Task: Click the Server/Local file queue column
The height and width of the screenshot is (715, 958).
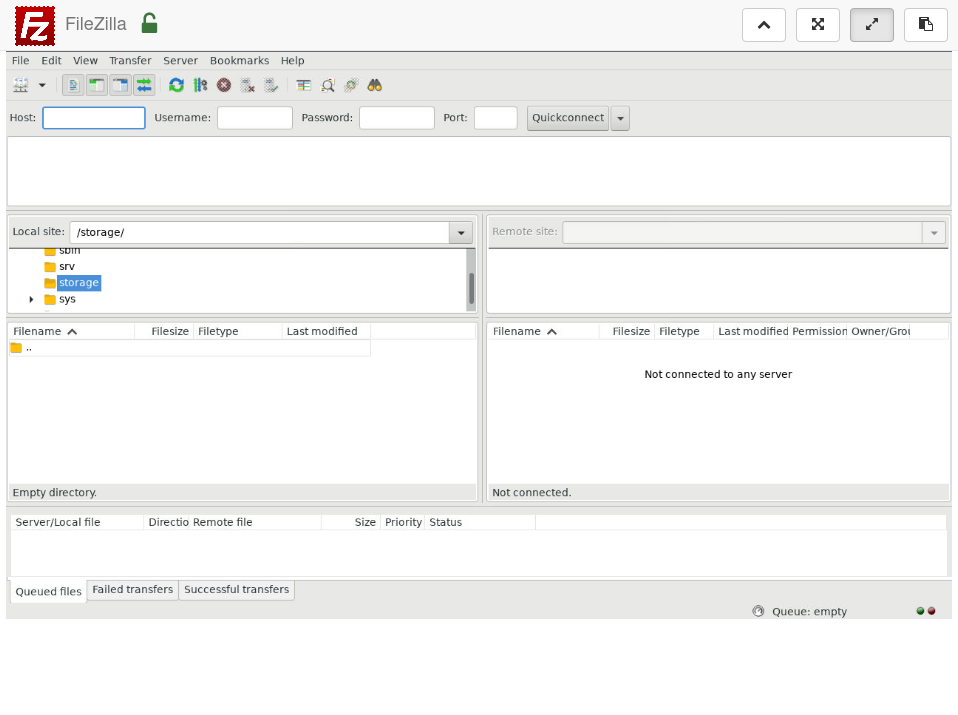Action: point(77,522)
